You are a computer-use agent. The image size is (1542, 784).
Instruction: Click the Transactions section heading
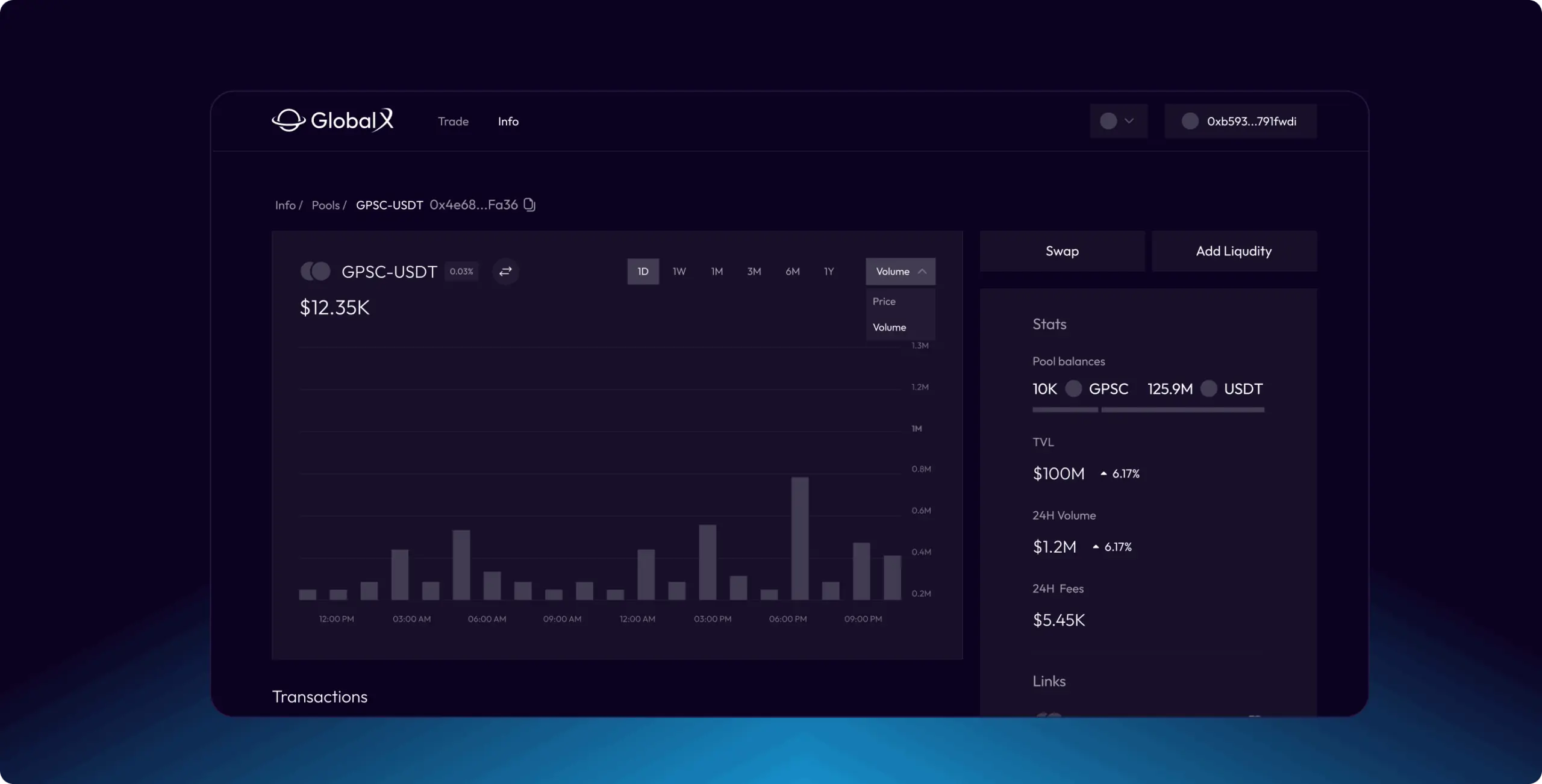(x=320, y=696)
